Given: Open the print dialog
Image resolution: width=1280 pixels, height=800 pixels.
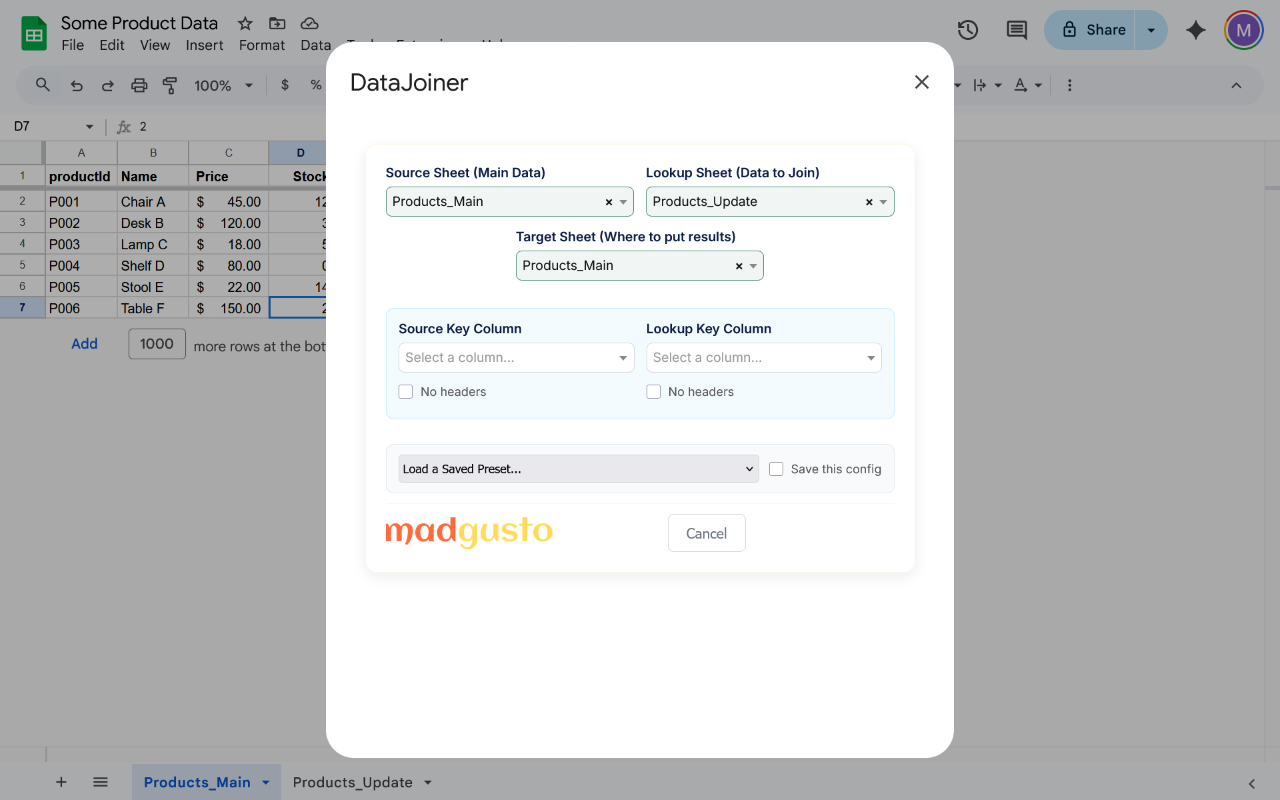Looking at the screenshot, I should [x=139, y=85].
